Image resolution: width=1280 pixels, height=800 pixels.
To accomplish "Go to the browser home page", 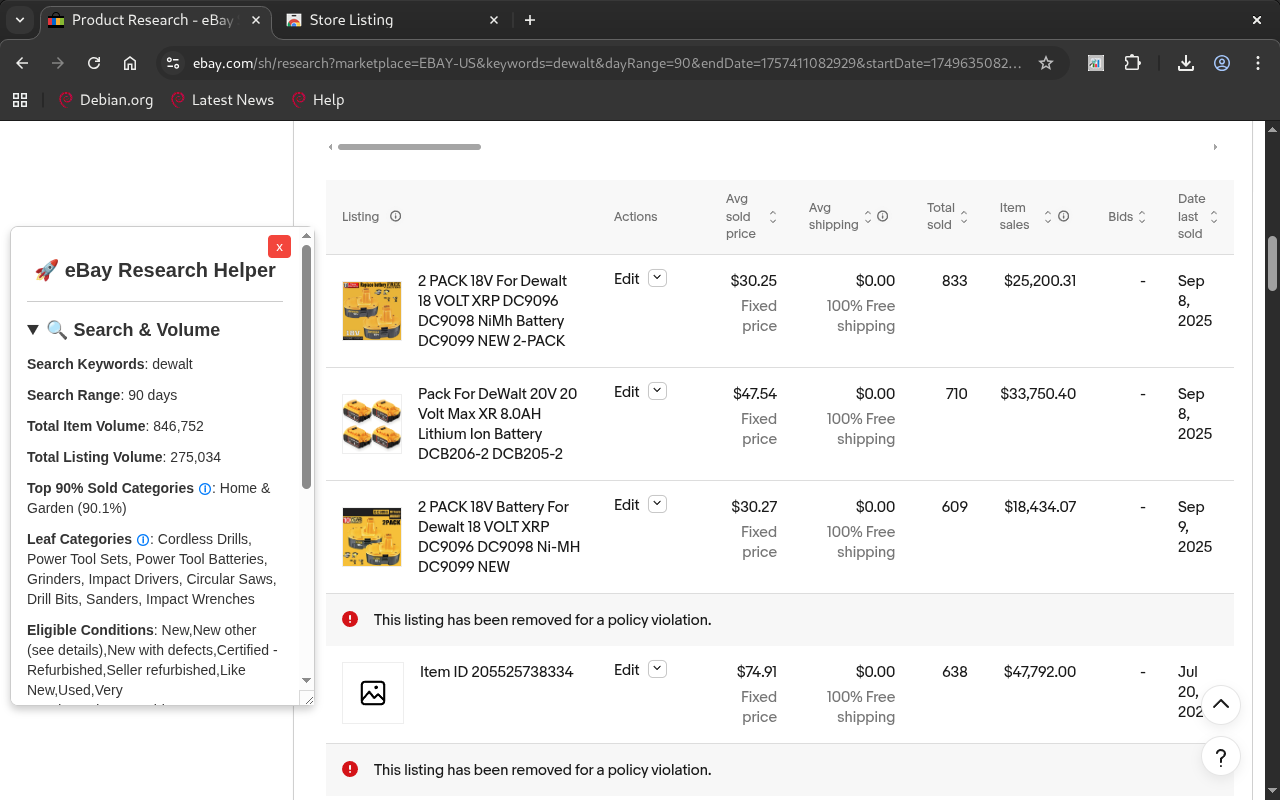I will point(130,63).
